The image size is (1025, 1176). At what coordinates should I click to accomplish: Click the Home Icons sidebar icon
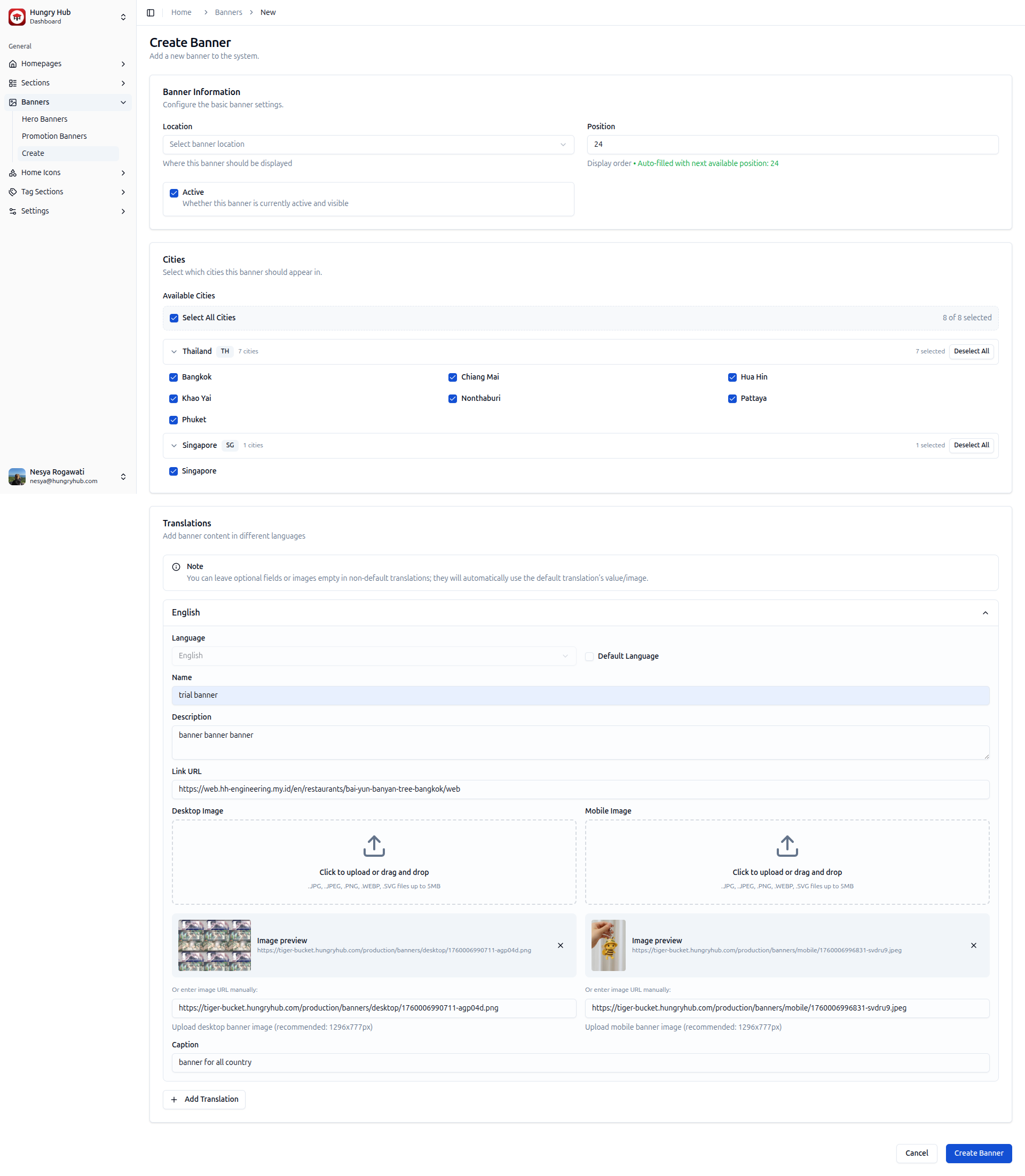(13, 173)
